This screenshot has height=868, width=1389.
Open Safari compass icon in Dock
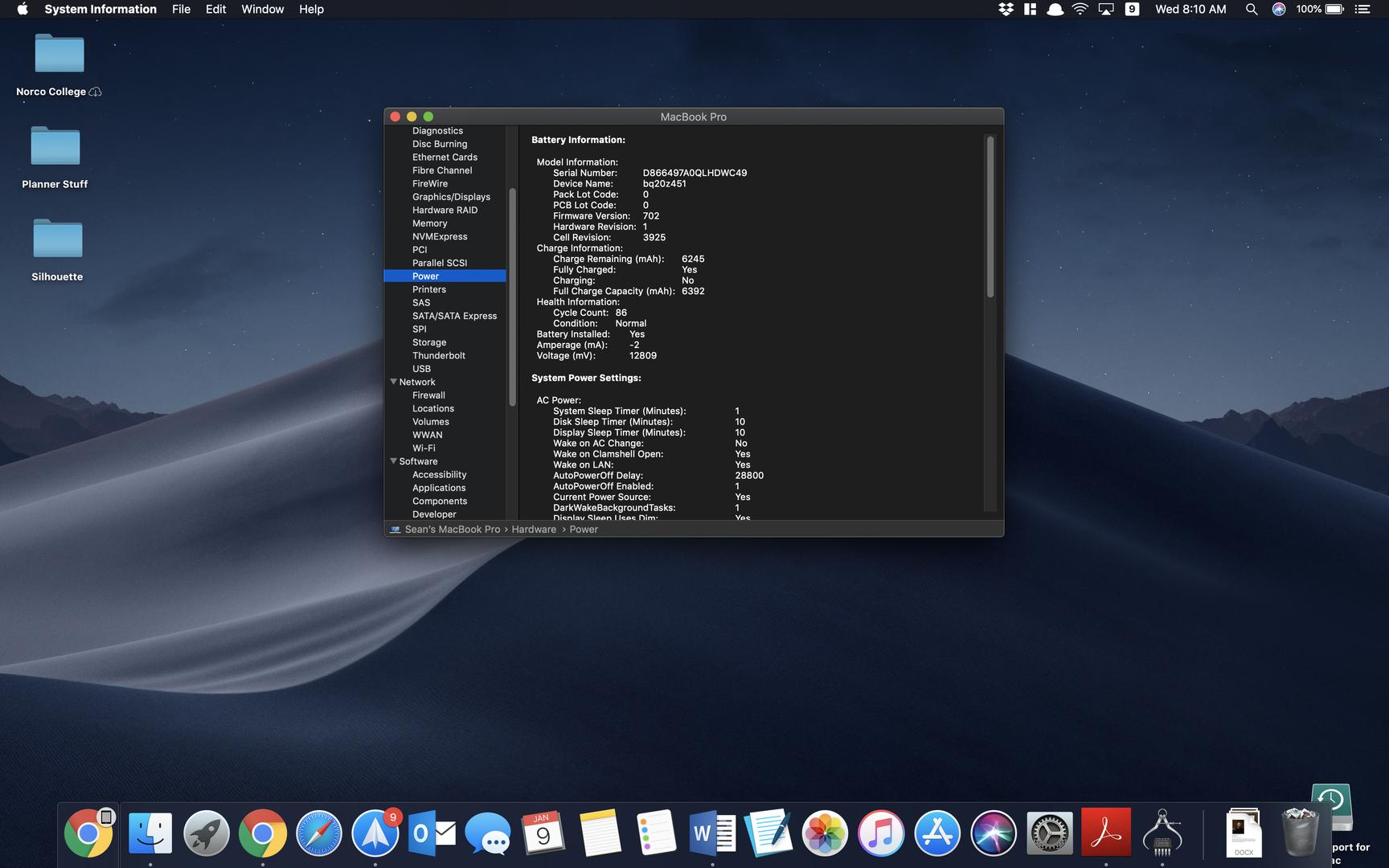319,833
